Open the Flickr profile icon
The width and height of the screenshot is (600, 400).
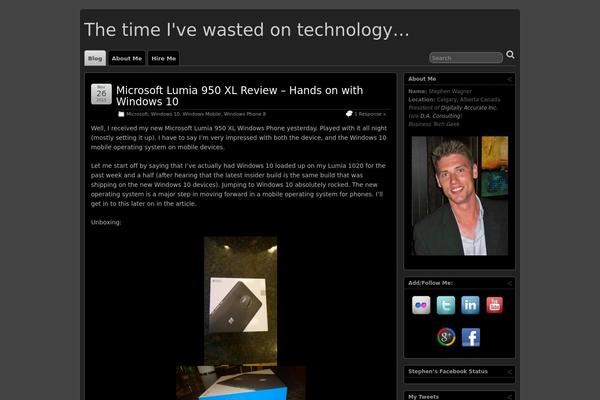click(421, 305)
